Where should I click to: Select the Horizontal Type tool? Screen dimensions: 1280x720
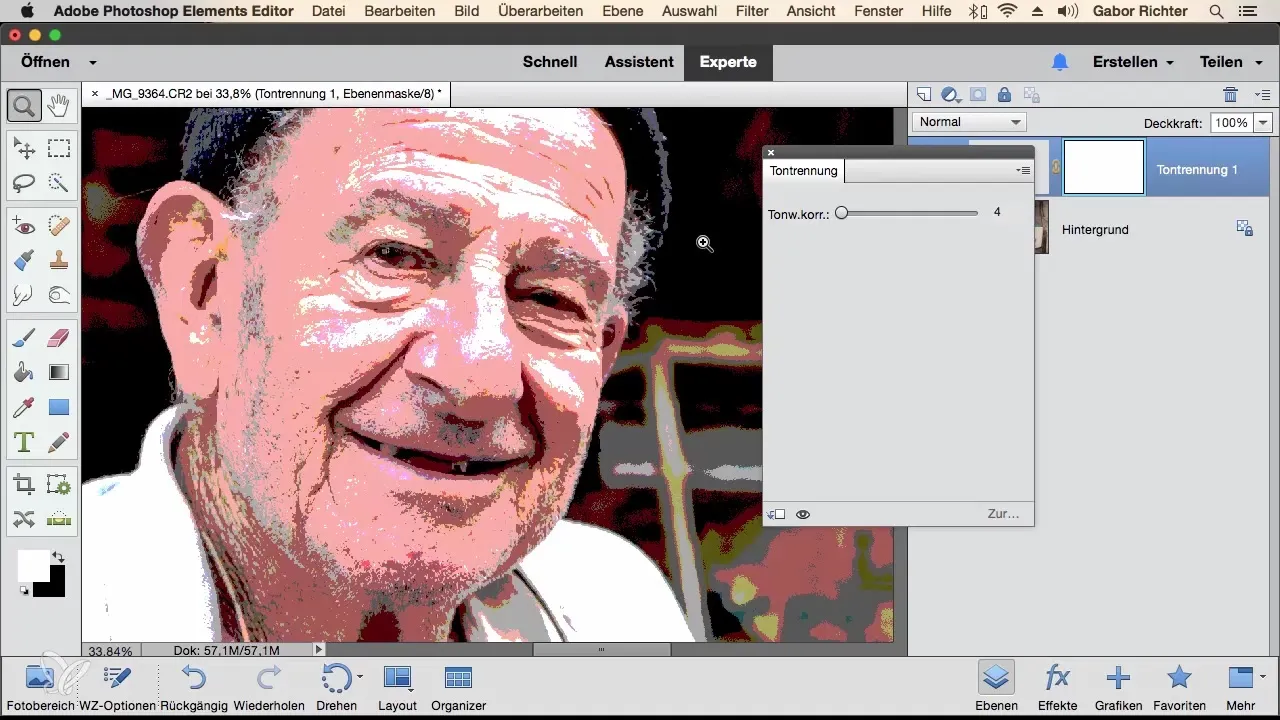24,441
